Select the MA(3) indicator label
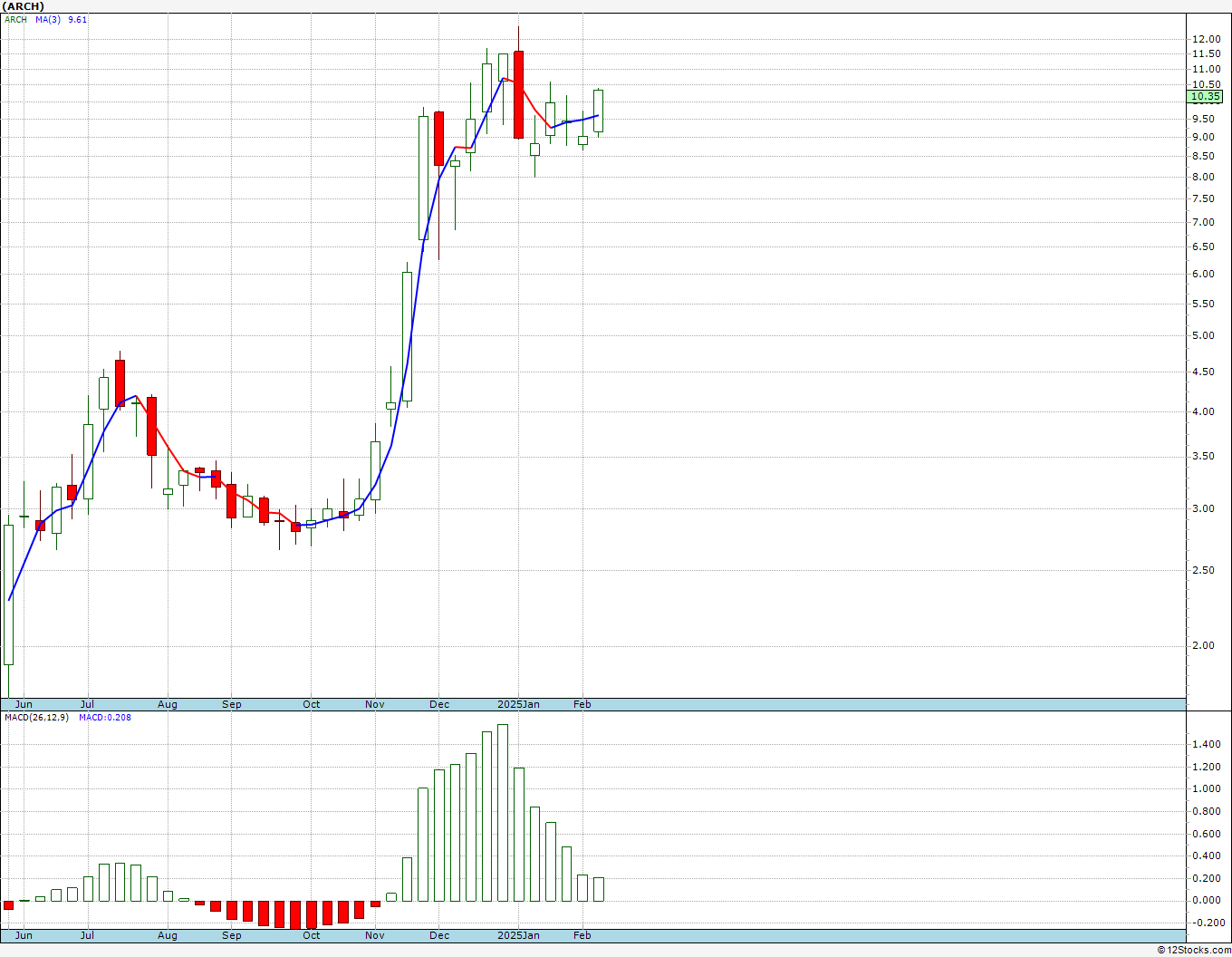Image resolution: width=1232 pixels, height=957 pixels. (48, 19)
